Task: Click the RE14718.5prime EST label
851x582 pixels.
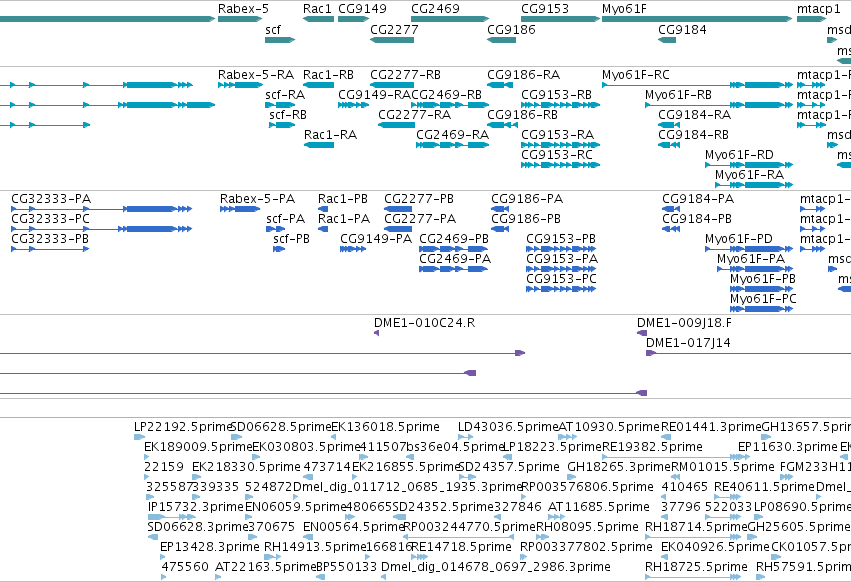Action: (x=461, y=547)
